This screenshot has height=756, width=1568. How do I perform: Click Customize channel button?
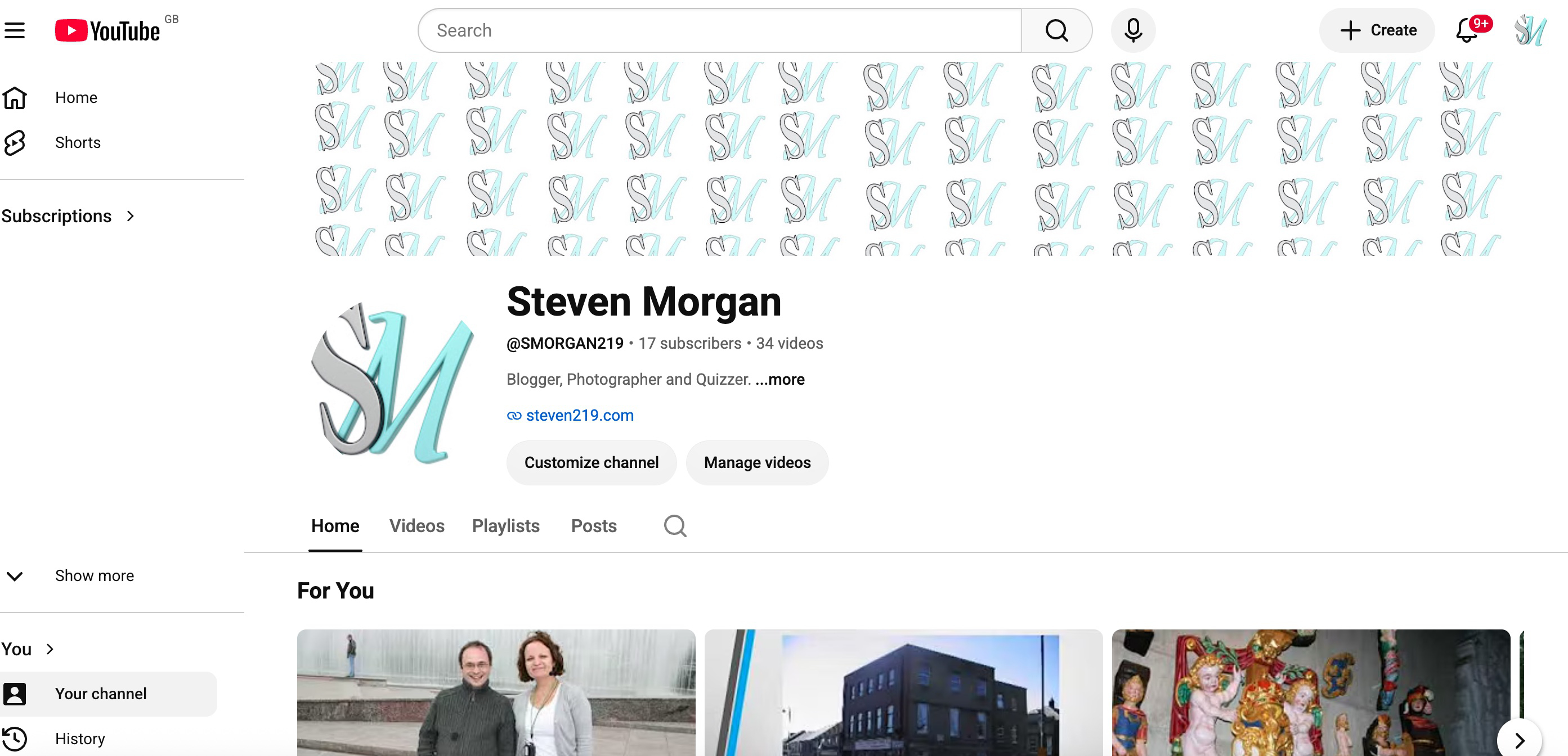tap(591, 462)
